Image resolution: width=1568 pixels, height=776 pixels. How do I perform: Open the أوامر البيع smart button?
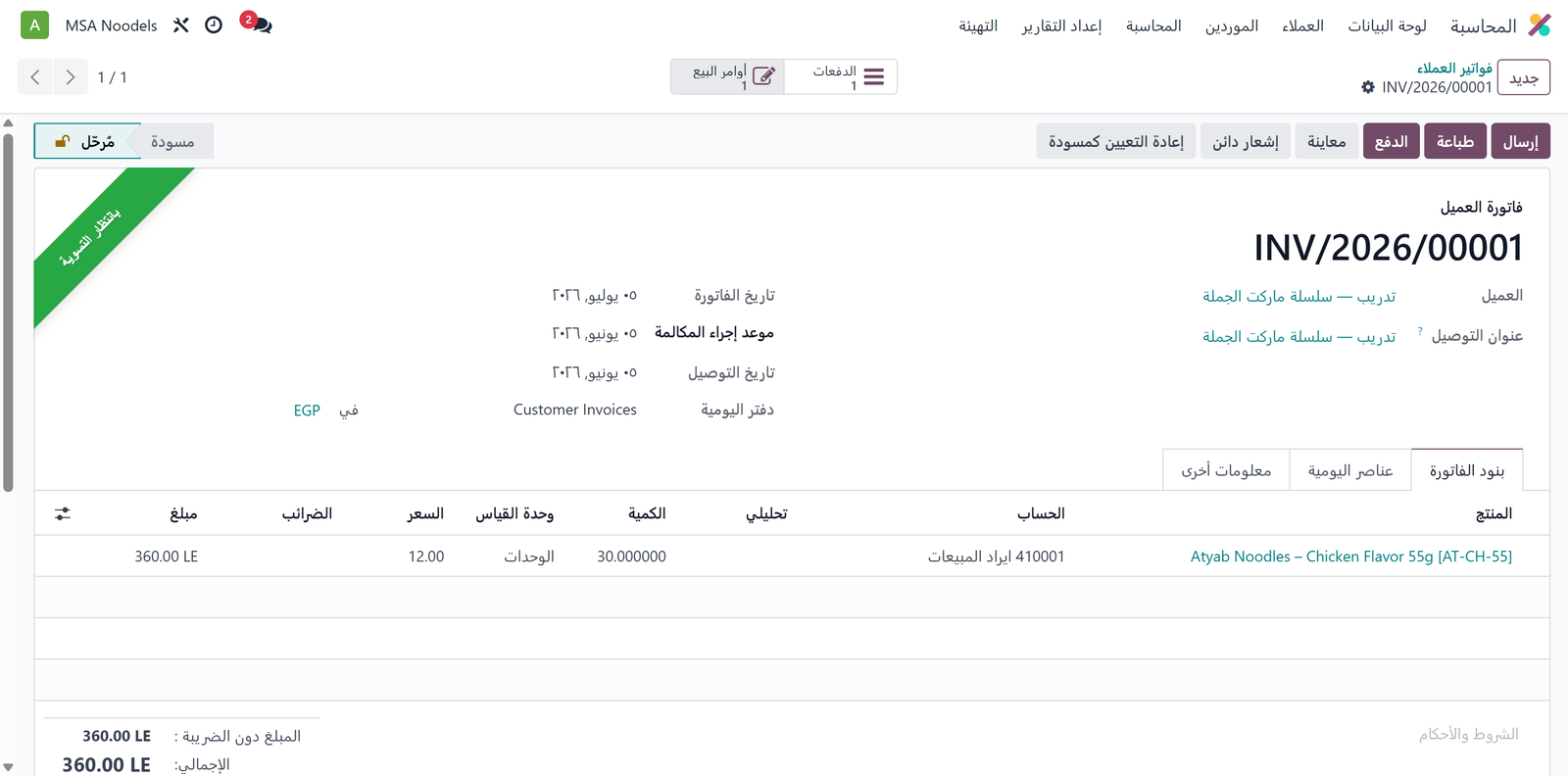(x=728, y=76)
